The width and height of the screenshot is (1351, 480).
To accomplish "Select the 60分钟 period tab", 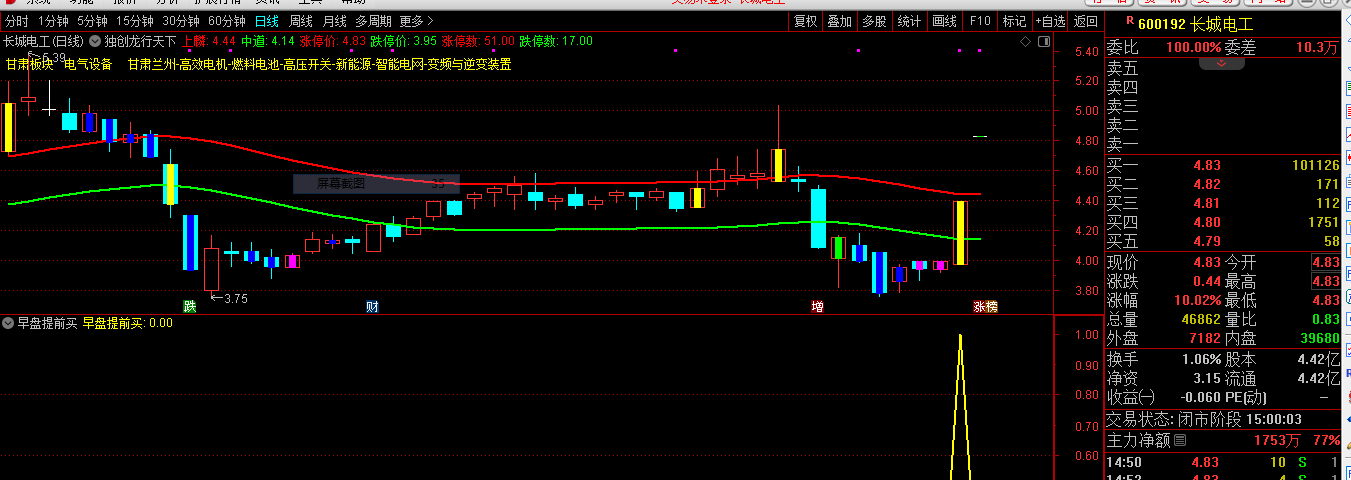I will point(227,20).
